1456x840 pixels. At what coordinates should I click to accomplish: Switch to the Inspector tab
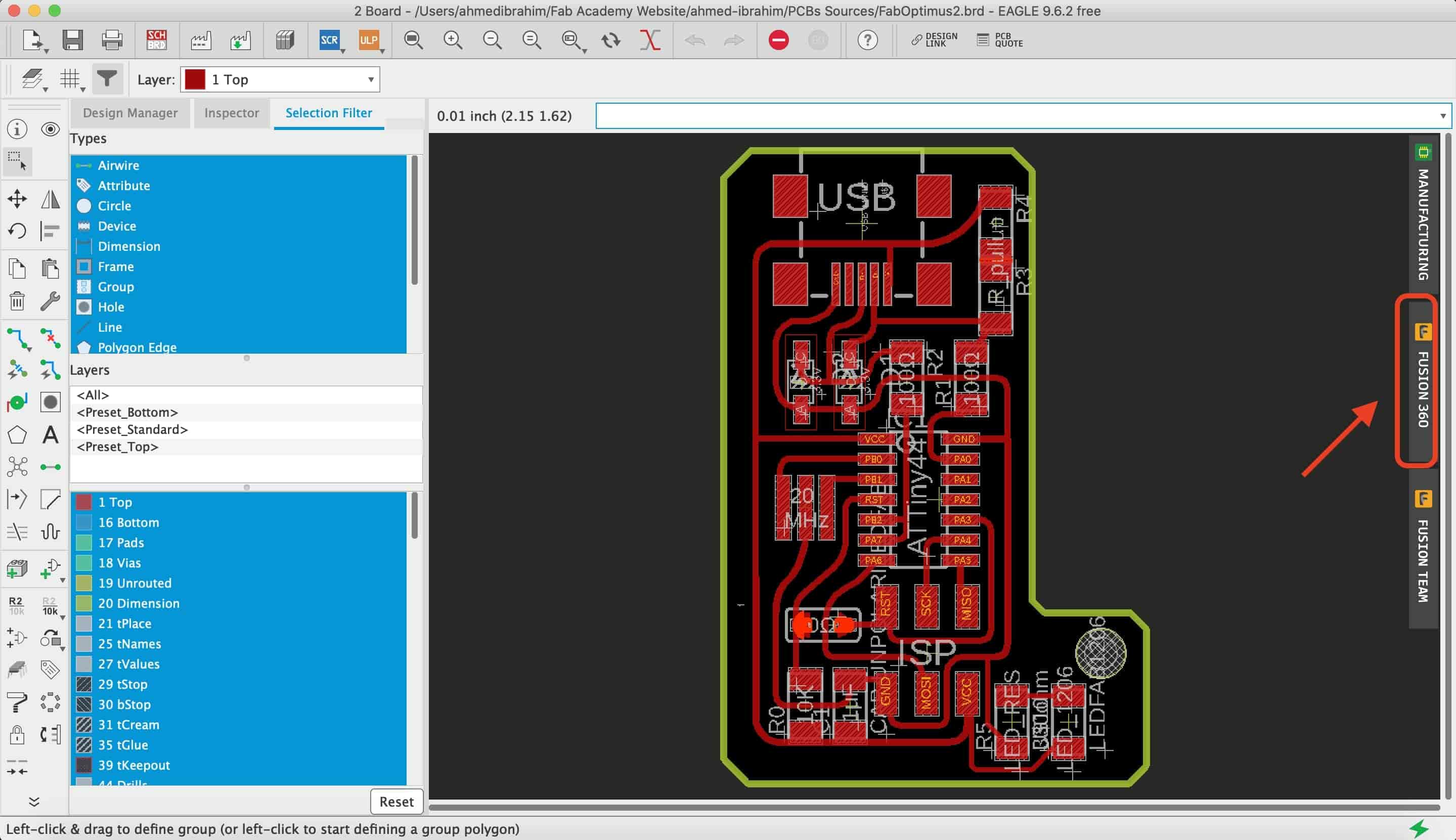coord(231,112)
